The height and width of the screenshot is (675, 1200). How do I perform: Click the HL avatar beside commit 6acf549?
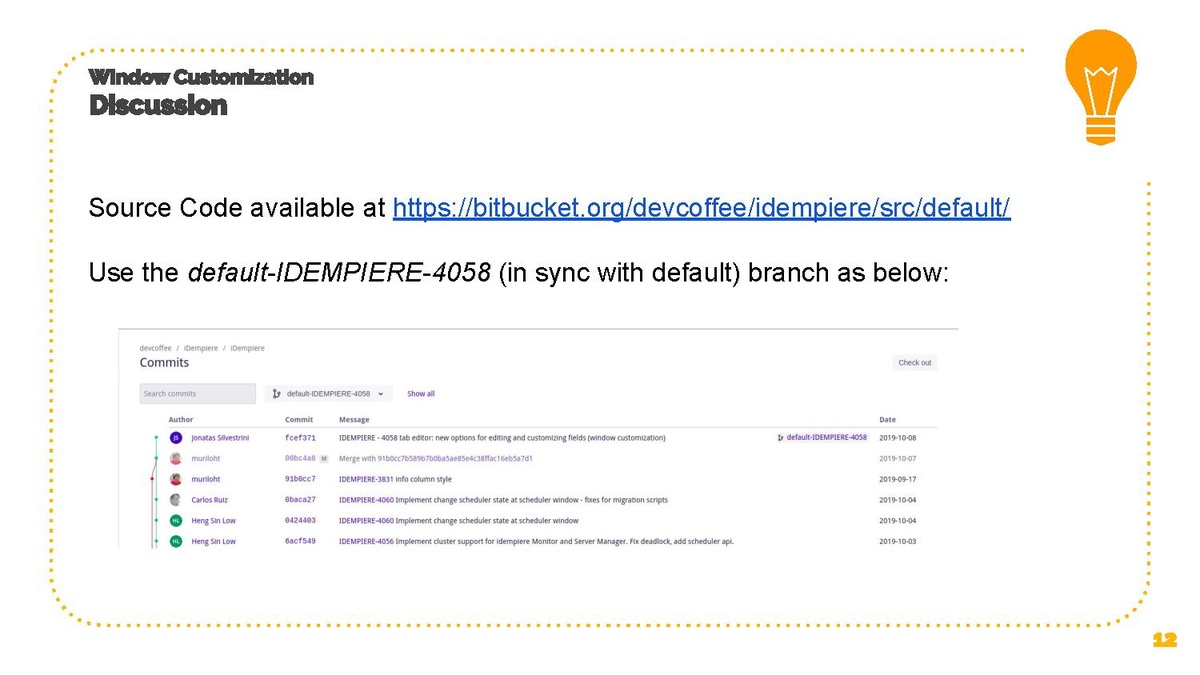[176, 541]
